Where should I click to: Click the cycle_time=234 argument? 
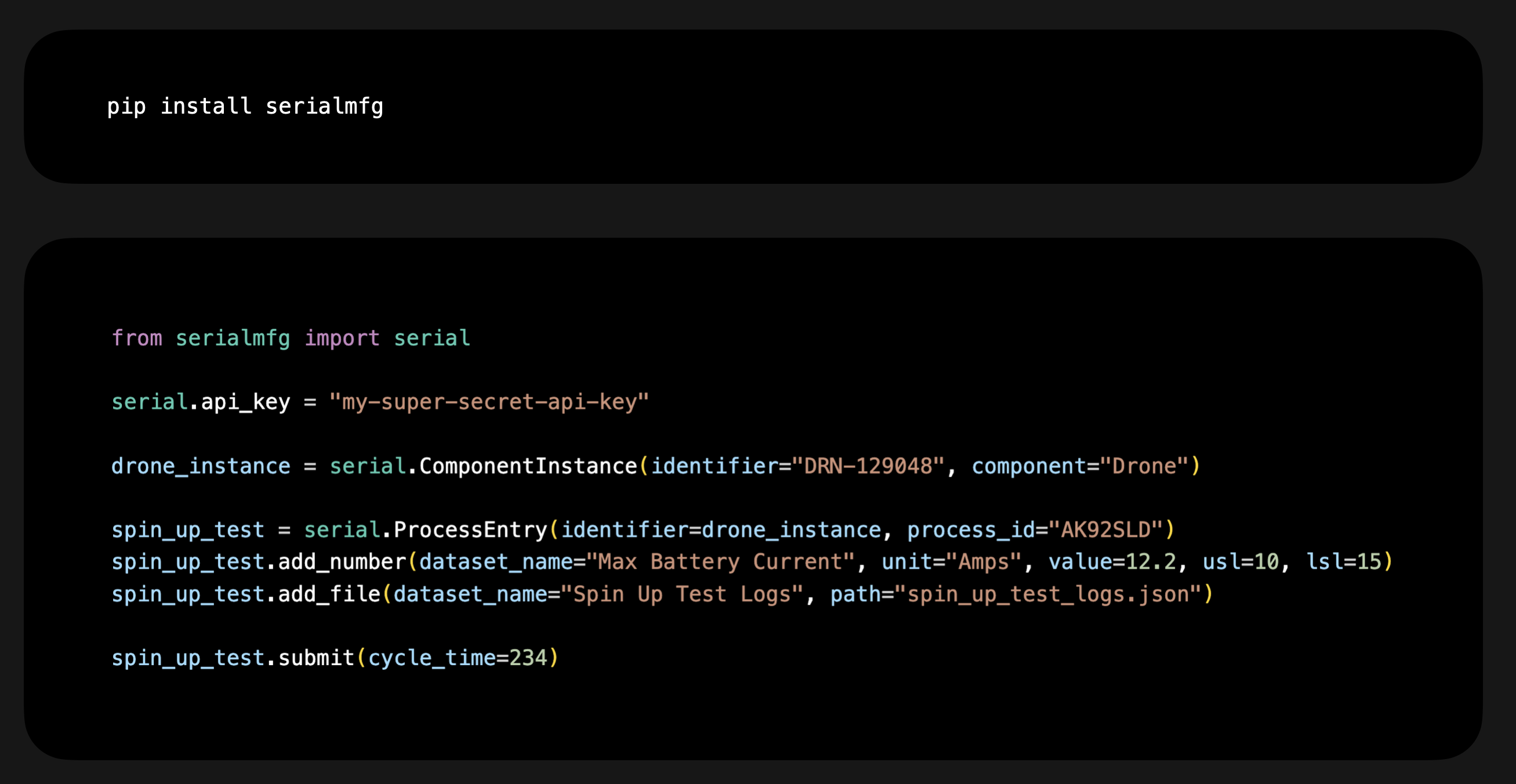(x=457, y=658)
